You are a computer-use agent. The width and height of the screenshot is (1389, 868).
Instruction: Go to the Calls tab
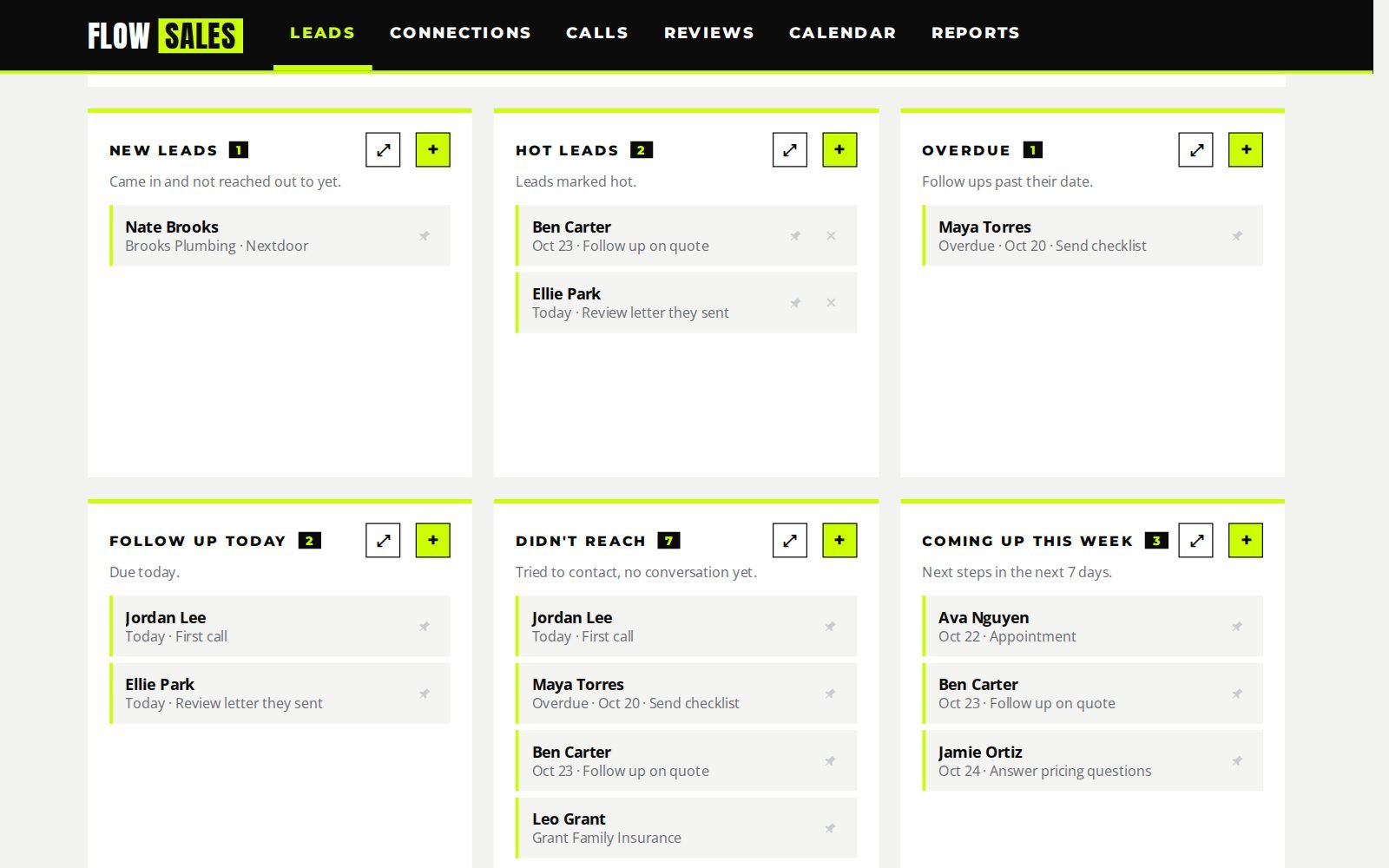pyautogui.click(x=597, y=33)
